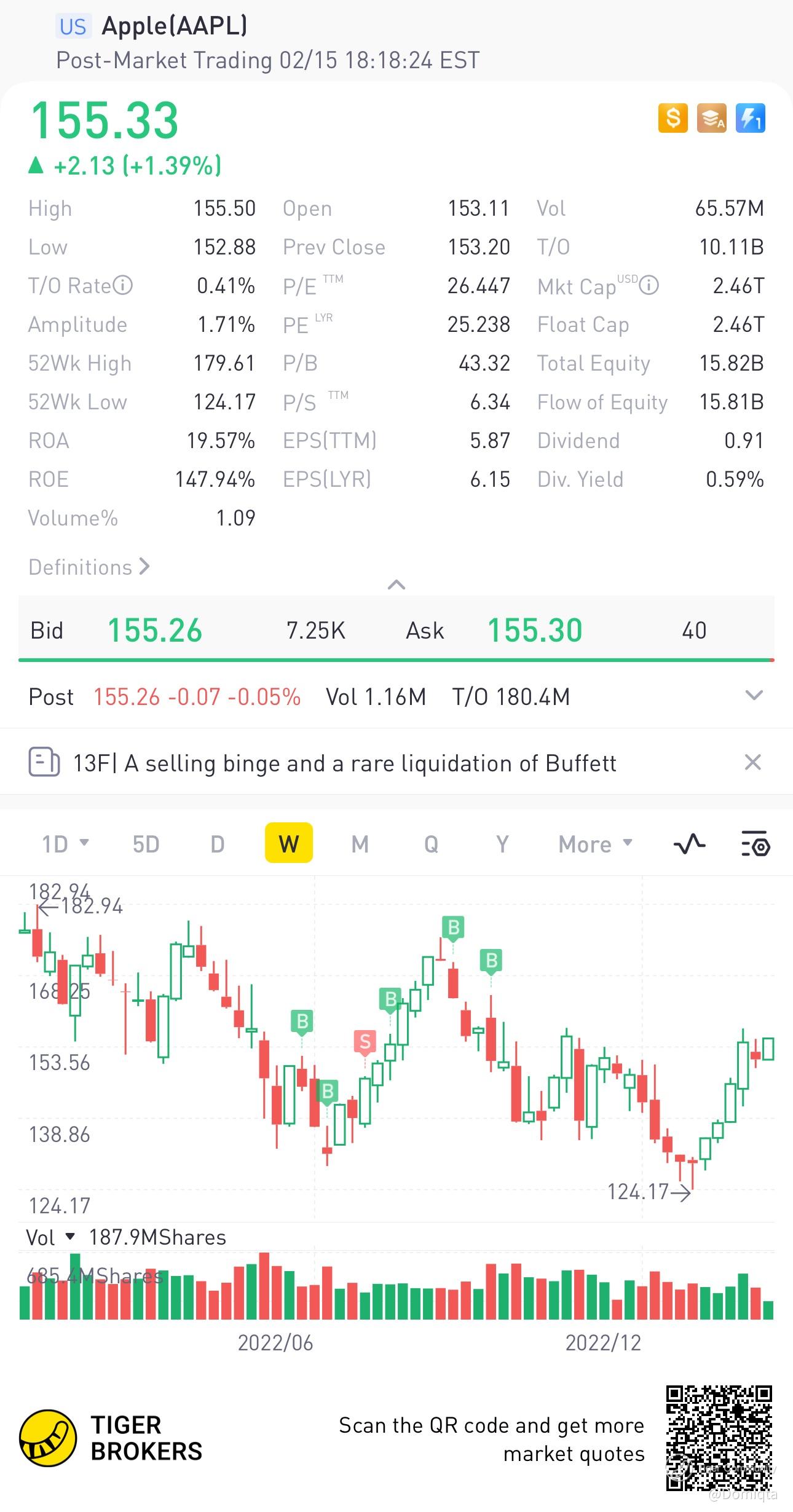Tap the ROE value 147.94%
Image resolution: width=793 pixels, height=1512 pixels.
(215, 479)
